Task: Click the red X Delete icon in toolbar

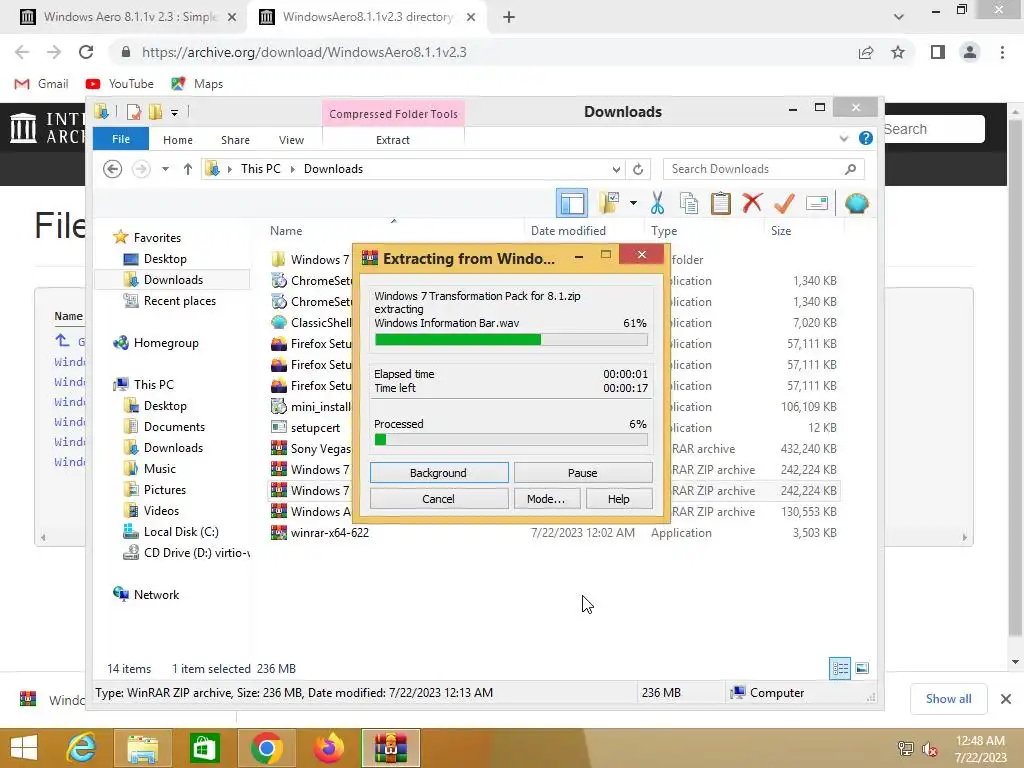Action: point(752,203)
